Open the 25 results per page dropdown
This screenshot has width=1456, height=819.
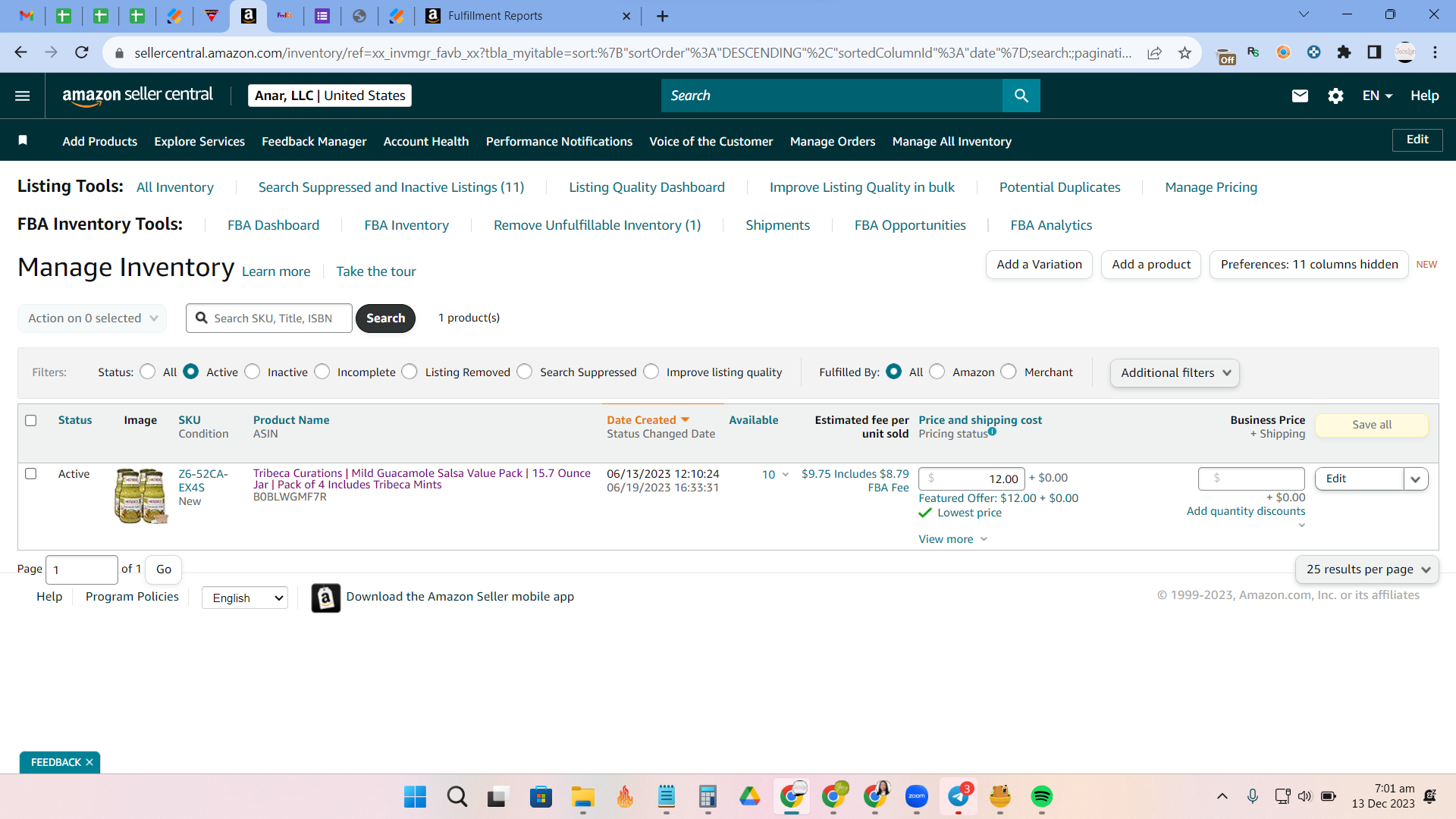point(1367,570)
